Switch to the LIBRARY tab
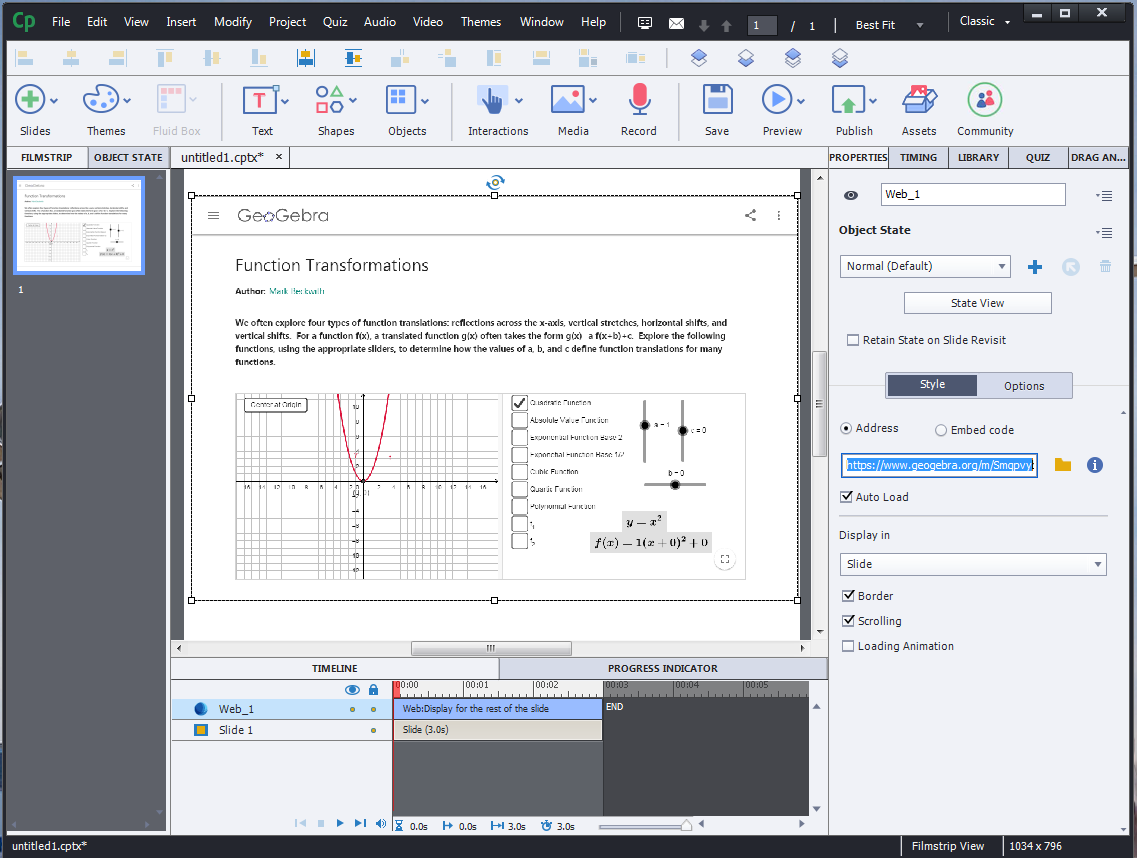The image size is (1137, 858). [x=978, y=157]
